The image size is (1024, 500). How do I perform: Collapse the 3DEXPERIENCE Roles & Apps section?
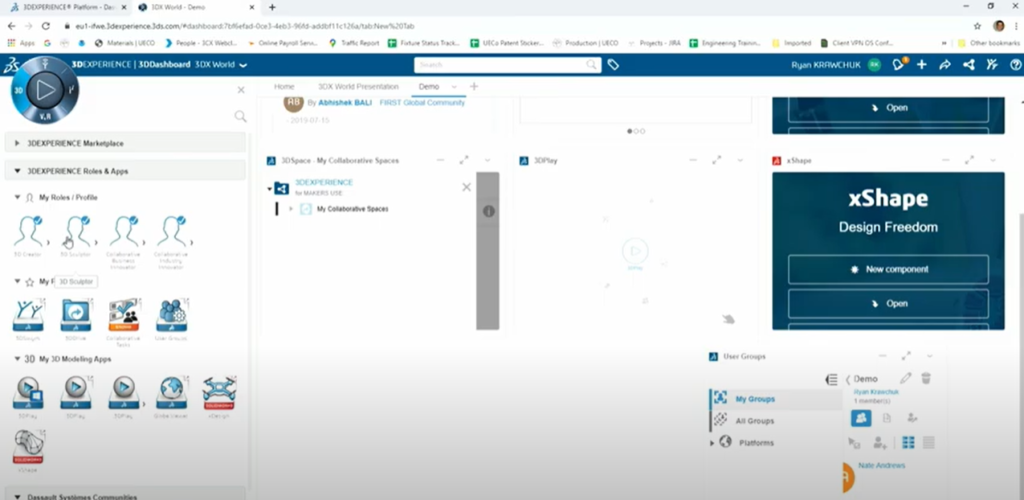click(18, 171)
